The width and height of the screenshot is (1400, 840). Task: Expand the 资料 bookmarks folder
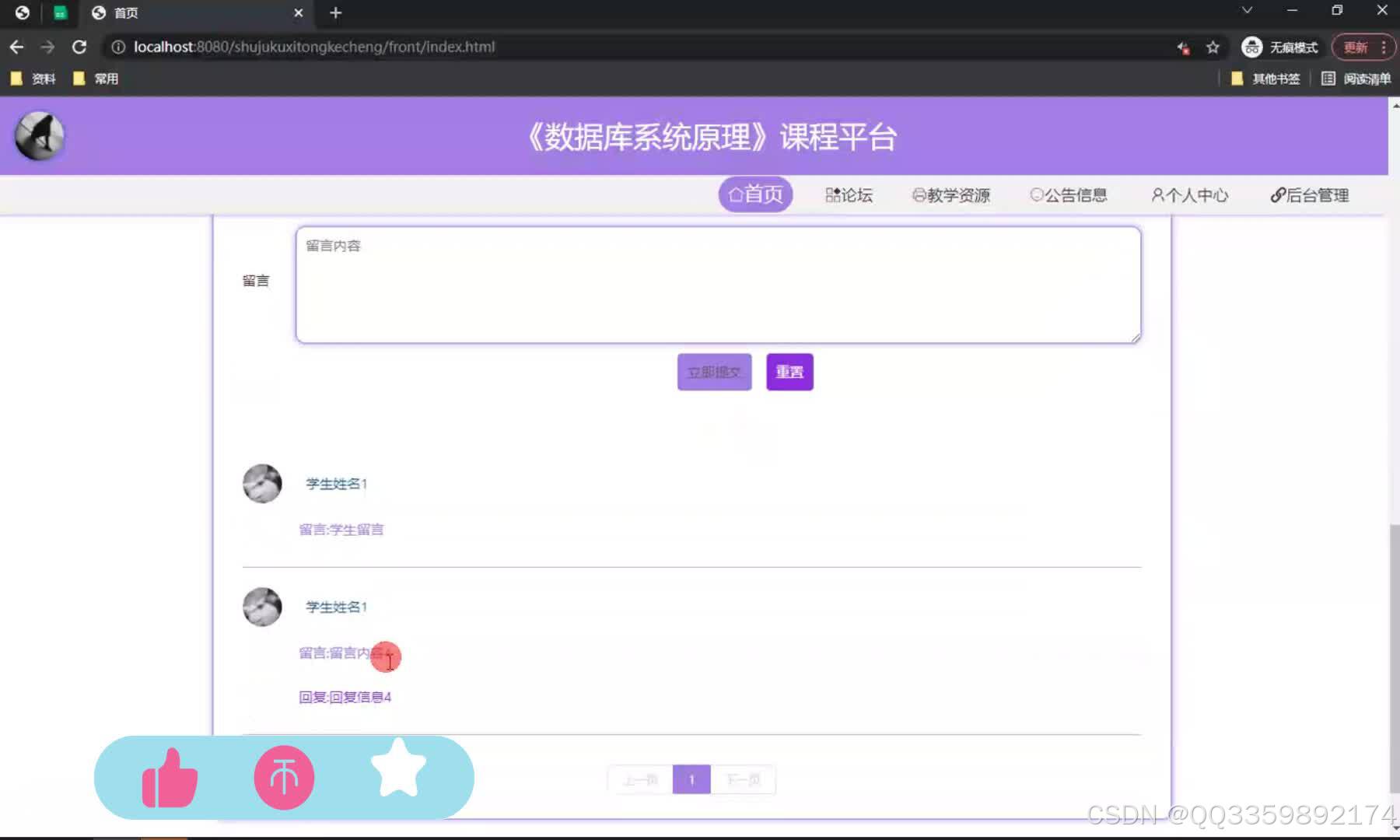tap(33, 78)
